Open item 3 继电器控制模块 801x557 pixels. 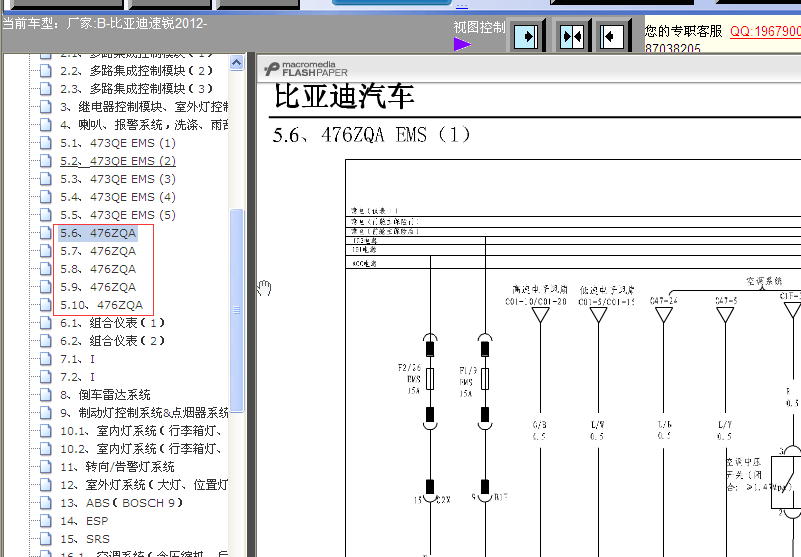[x=144, y=107]
